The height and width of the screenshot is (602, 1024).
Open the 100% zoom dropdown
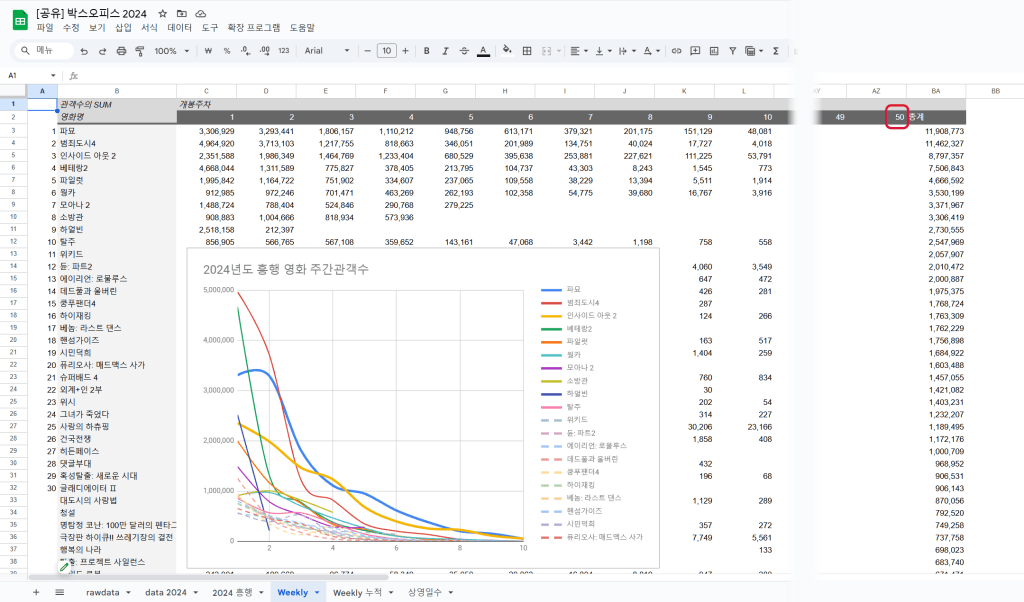171,50
